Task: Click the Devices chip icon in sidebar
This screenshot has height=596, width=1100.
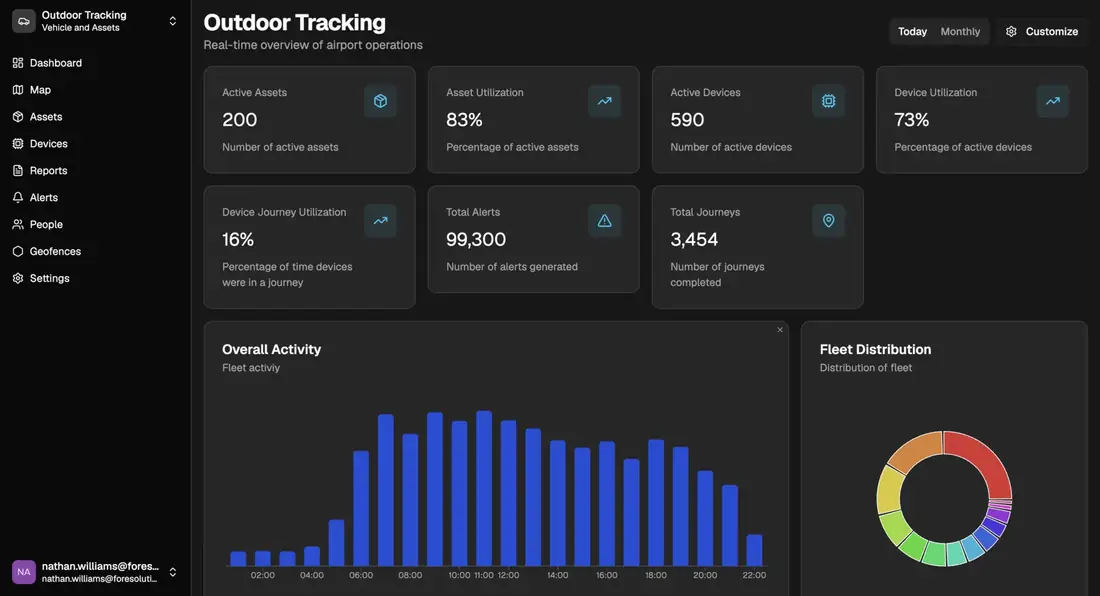Action: click(18, 144)
